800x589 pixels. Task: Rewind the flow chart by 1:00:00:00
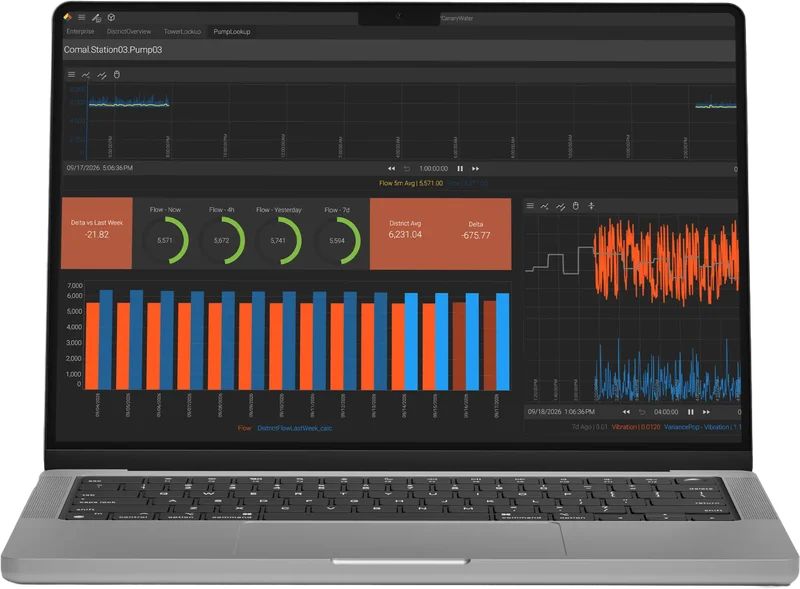391,168
